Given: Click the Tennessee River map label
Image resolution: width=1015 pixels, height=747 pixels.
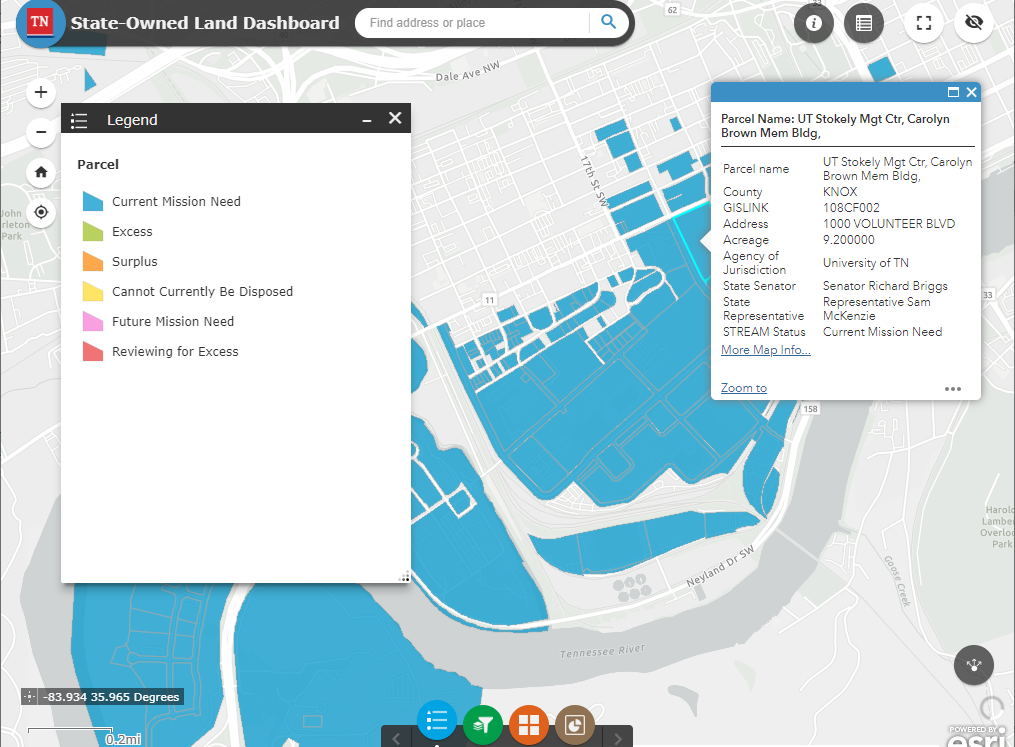Looking at the screenshot, I should tap(603, 651).
